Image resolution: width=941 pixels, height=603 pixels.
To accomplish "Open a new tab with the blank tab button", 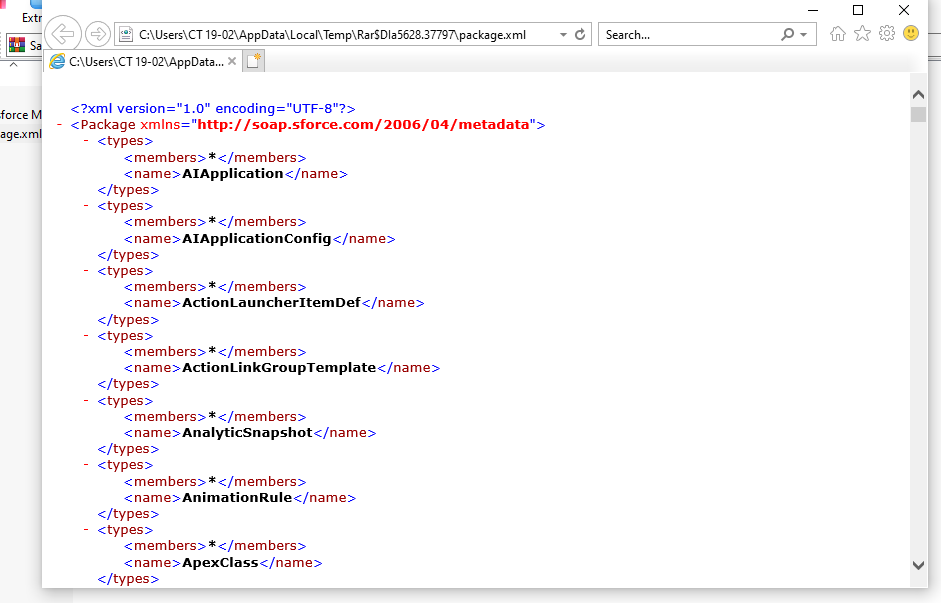I will (253, 61).
